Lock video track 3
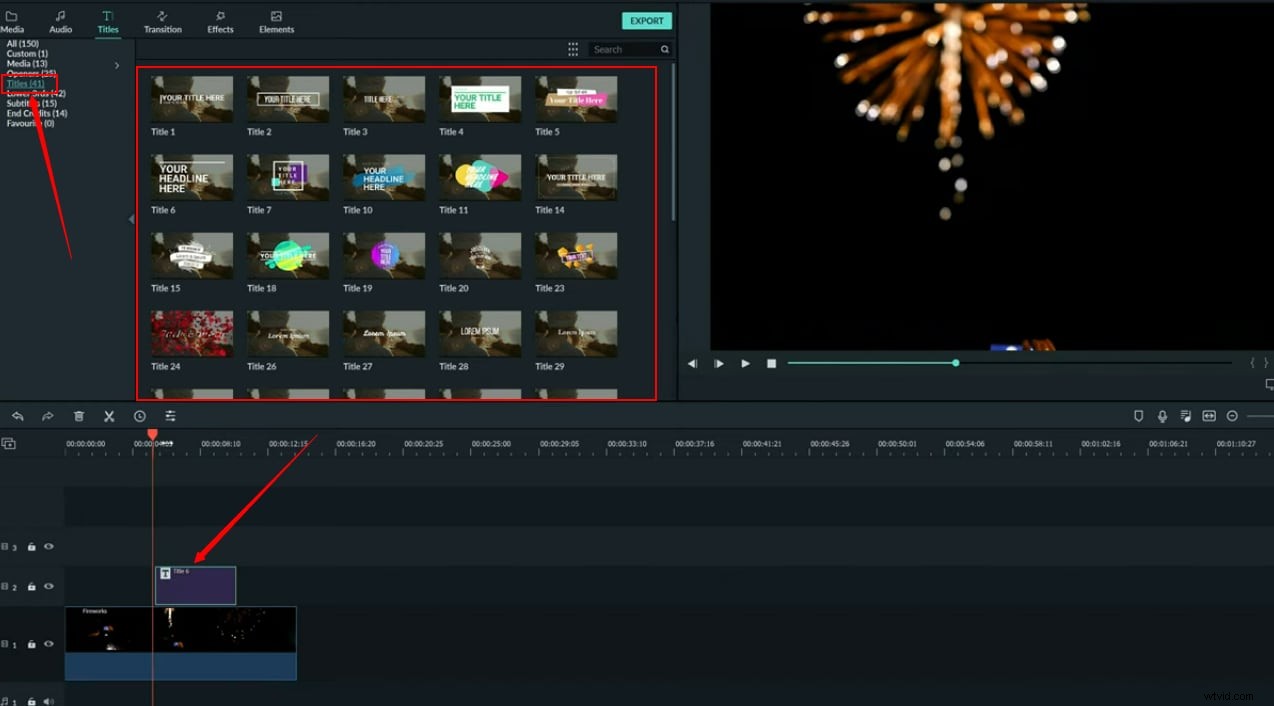 31,546
